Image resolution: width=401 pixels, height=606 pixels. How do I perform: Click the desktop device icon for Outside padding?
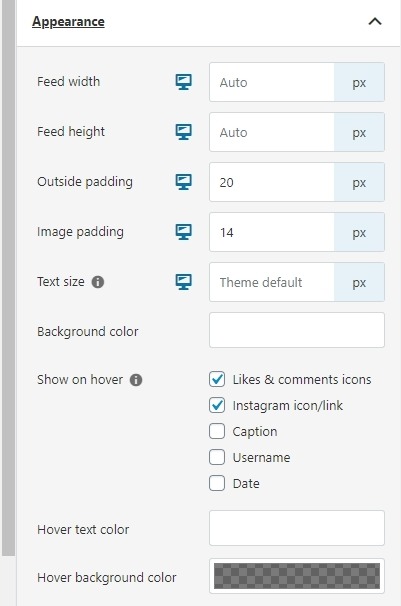tap(184, 182)
